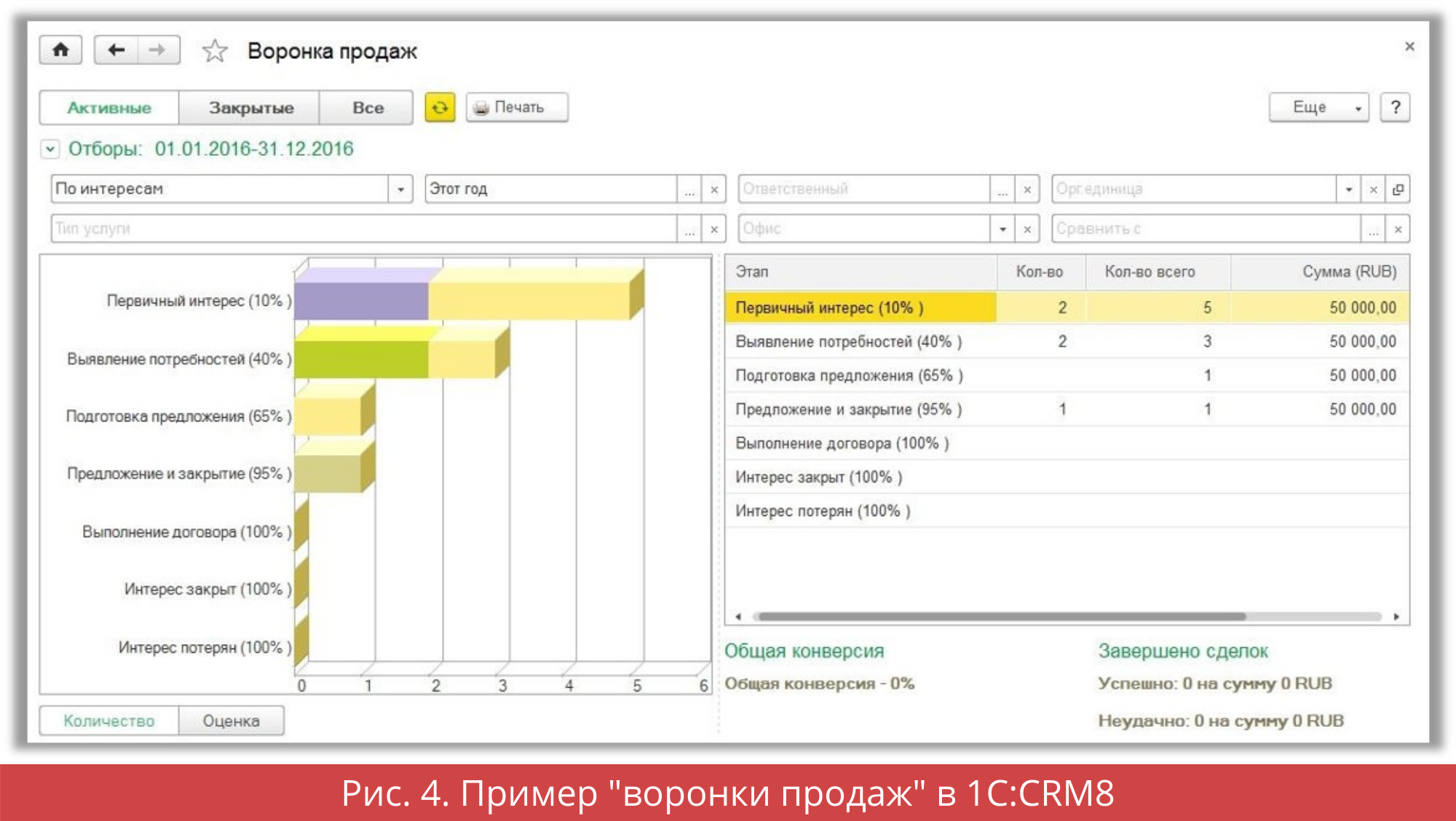The image size is (1456, 821).
Task: Sort by the Этап column header
Action: 860,272
